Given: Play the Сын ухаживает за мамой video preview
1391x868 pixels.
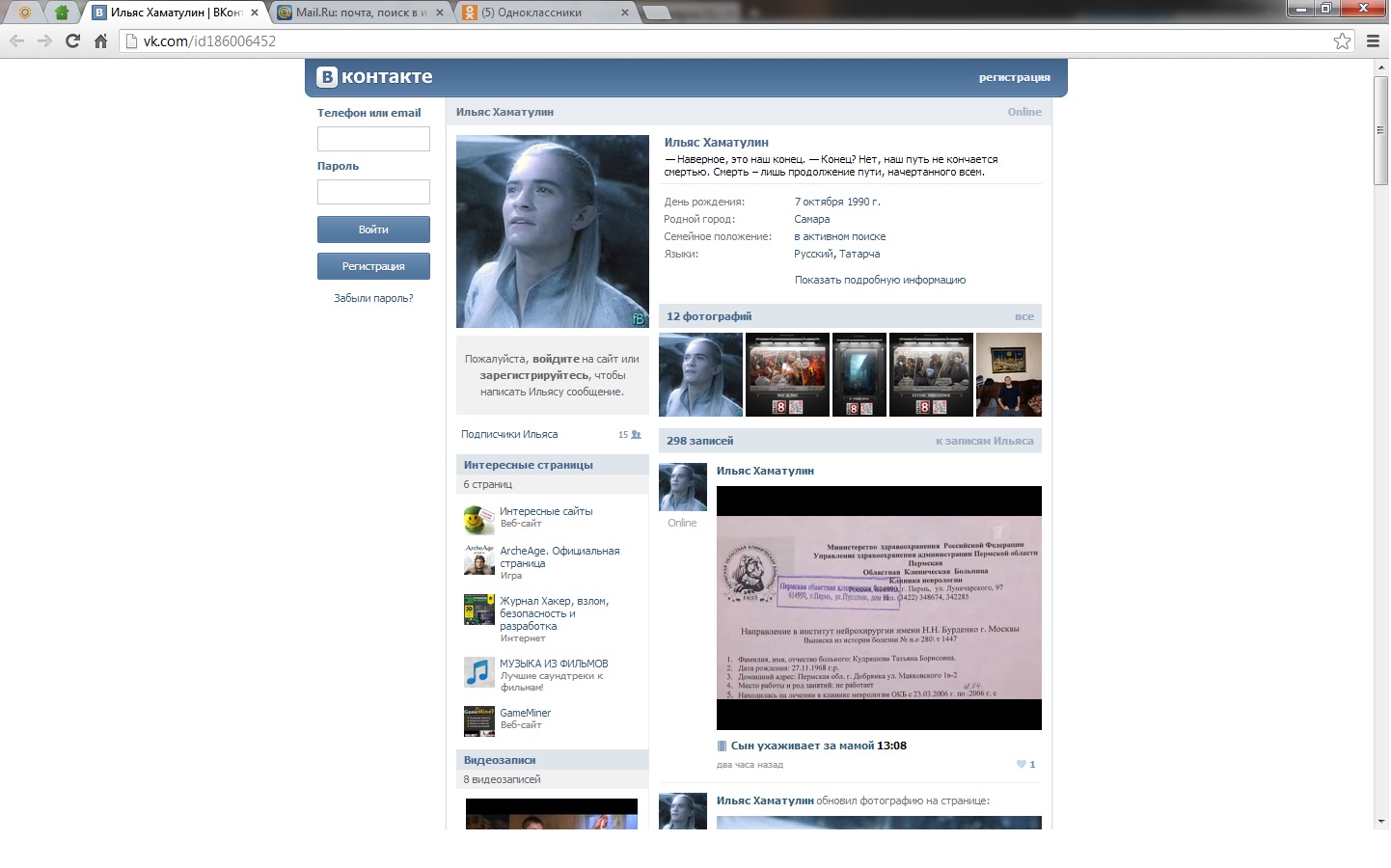Looking at the screenshot, I should pos(879,608).
